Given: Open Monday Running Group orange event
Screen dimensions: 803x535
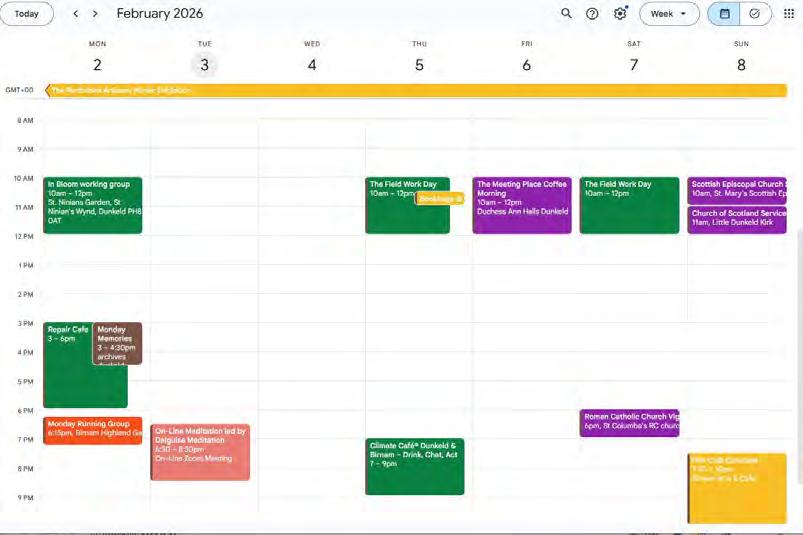Looking at the screenshot, I should point(93,431).
